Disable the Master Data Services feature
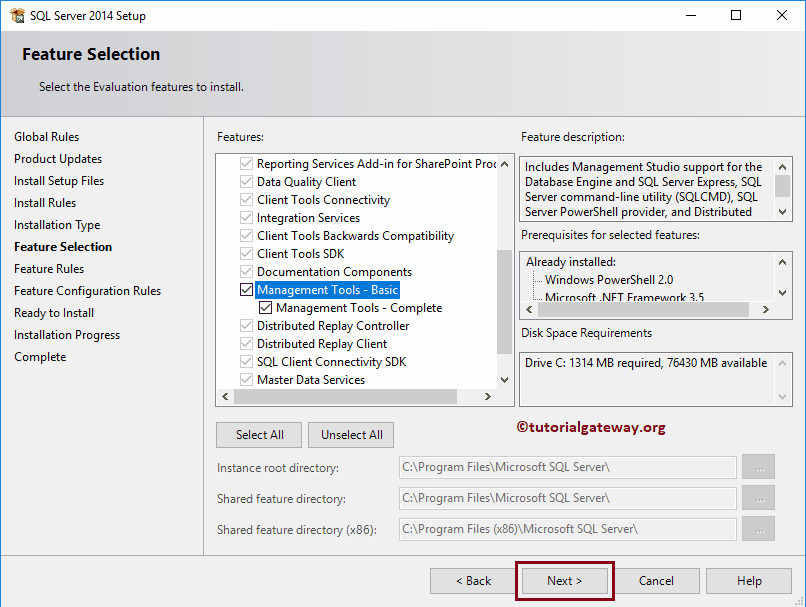 tap(245, 380)
